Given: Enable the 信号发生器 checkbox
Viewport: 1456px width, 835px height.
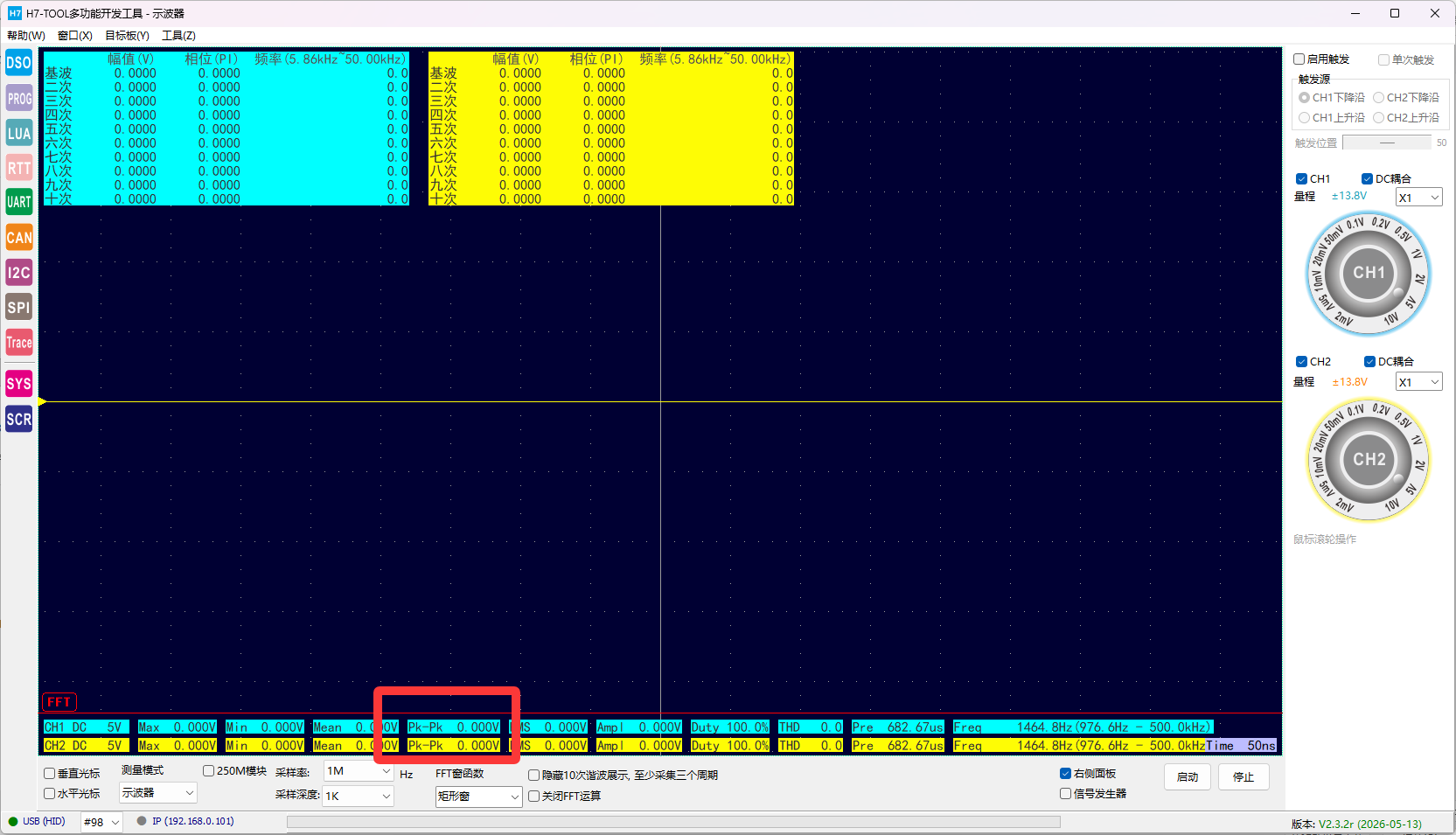Looking at the screenshot, I should [x=1093, y=793].
